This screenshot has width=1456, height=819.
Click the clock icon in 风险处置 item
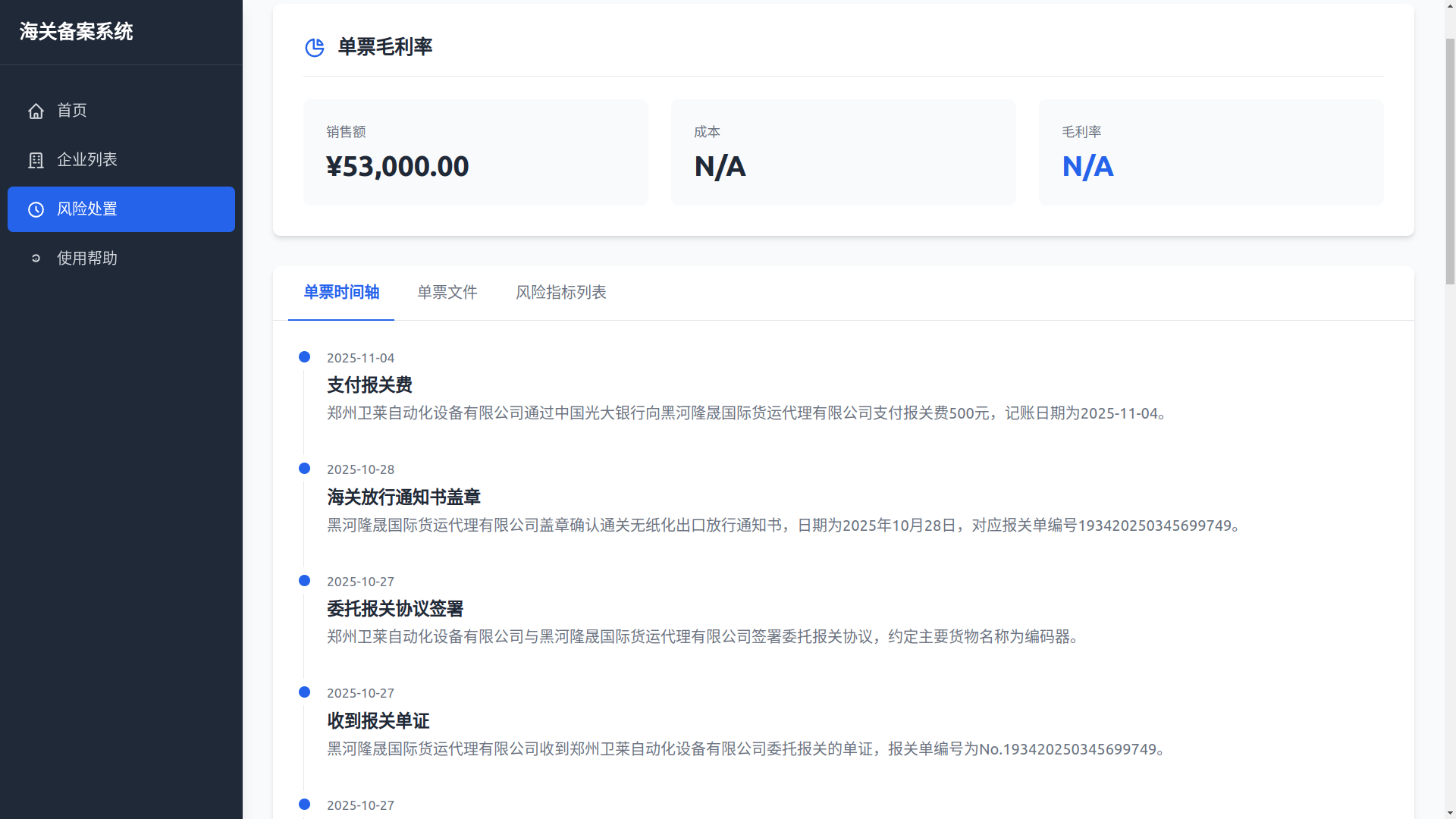[36, 209]
